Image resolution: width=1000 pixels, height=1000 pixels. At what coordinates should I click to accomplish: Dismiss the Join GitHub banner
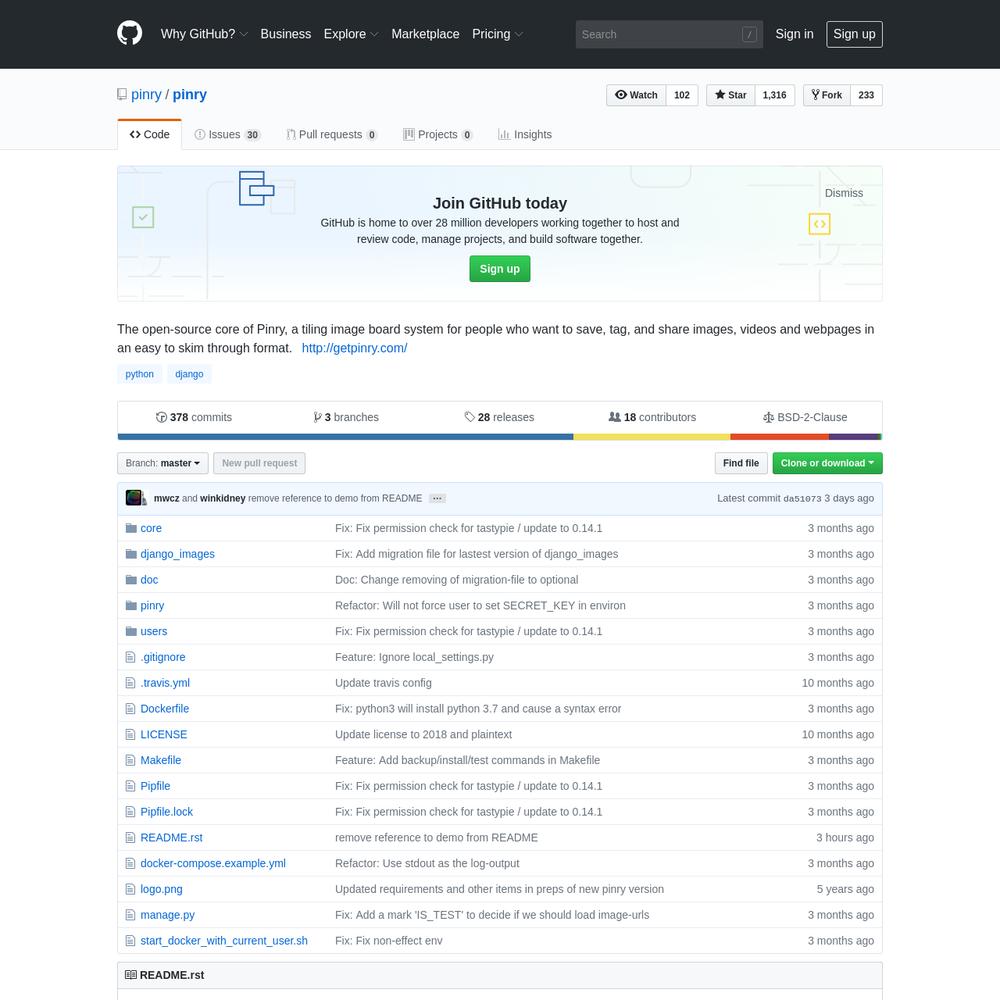pyautogui.click(x=843, y=193)
